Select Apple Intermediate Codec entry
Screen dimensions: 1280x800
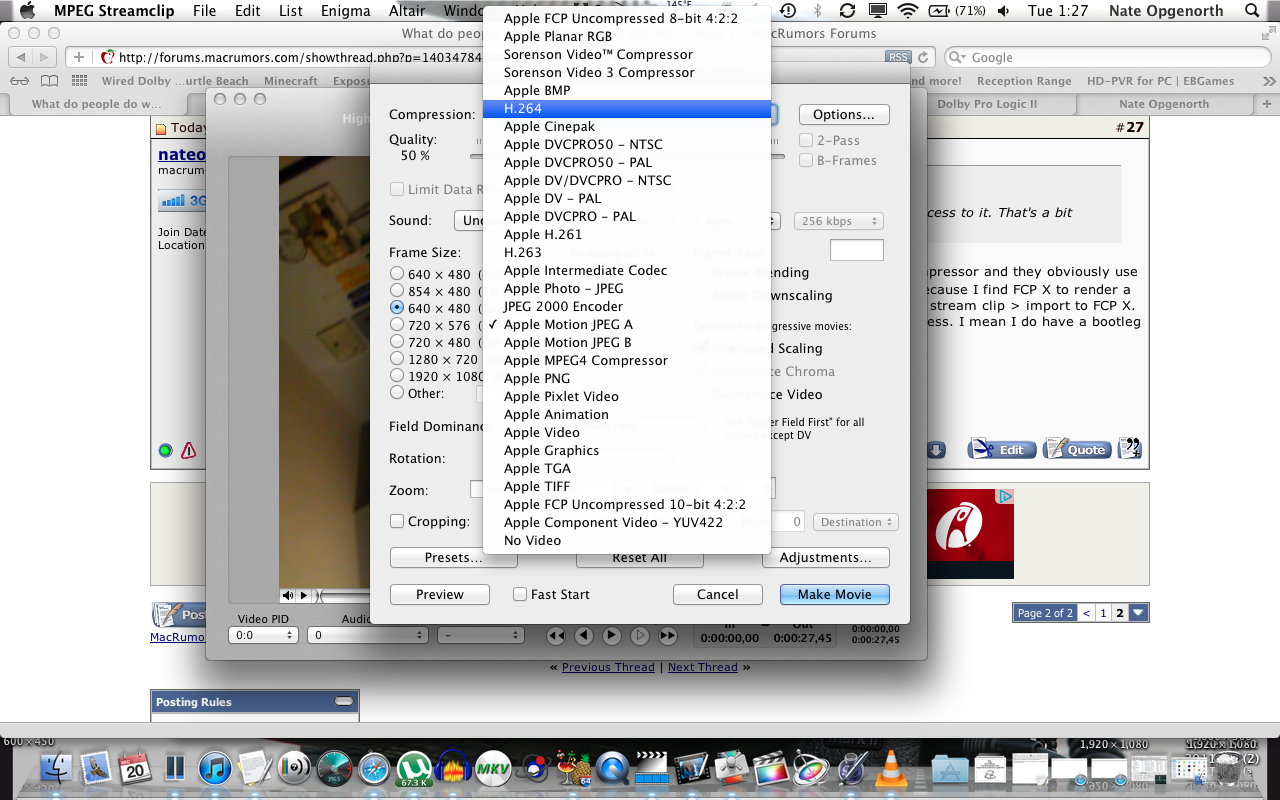(x=627, y=271)
